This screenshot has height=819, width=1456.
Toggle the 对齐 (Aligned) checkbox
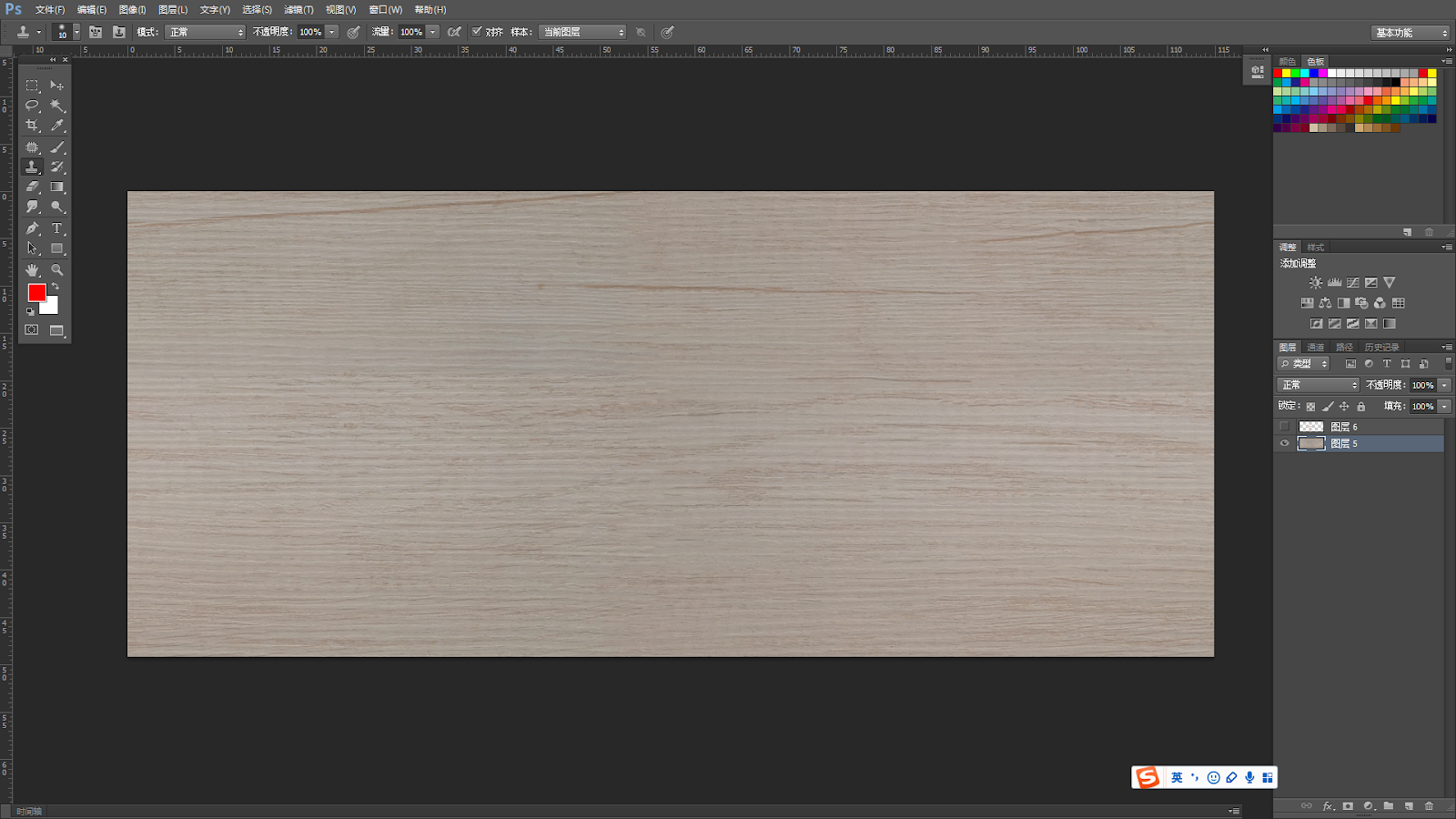coord(477,32)
